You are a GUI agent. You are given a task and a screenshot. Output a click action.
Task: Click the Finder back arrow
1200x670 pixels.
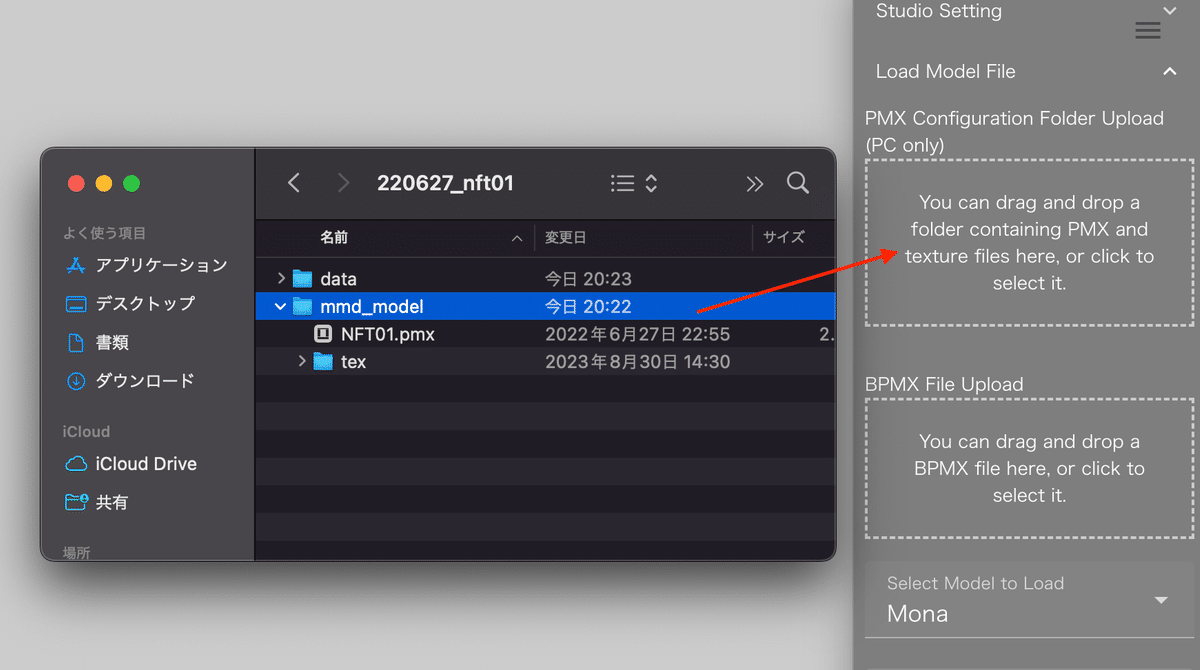(x=294, y=183)
